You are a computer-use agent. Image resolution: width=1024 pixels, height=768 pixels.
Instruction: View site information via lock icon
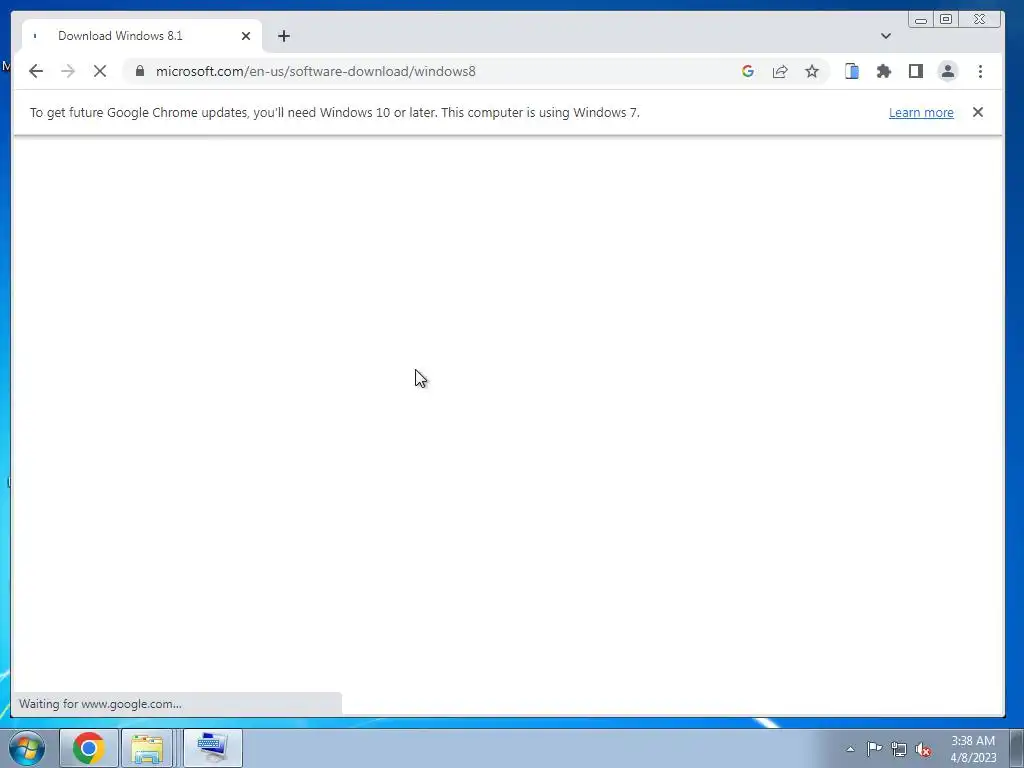pyautogui.click(x=140, y=71)
